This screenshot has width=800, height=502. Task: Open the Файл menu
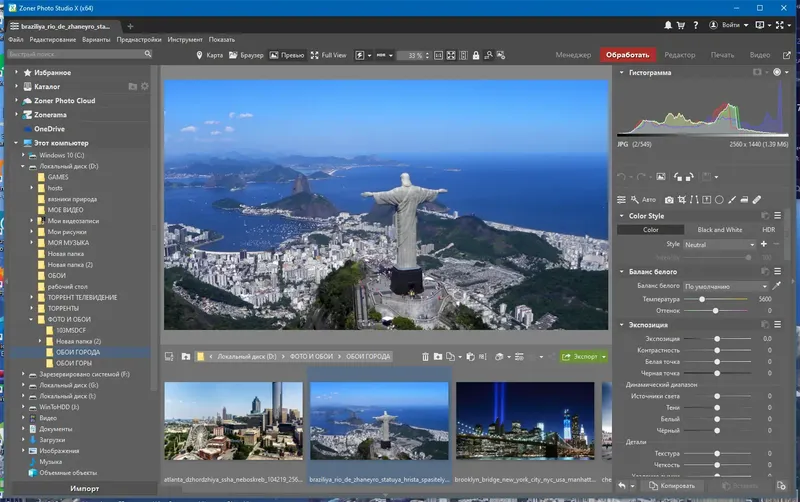point(15,39)
